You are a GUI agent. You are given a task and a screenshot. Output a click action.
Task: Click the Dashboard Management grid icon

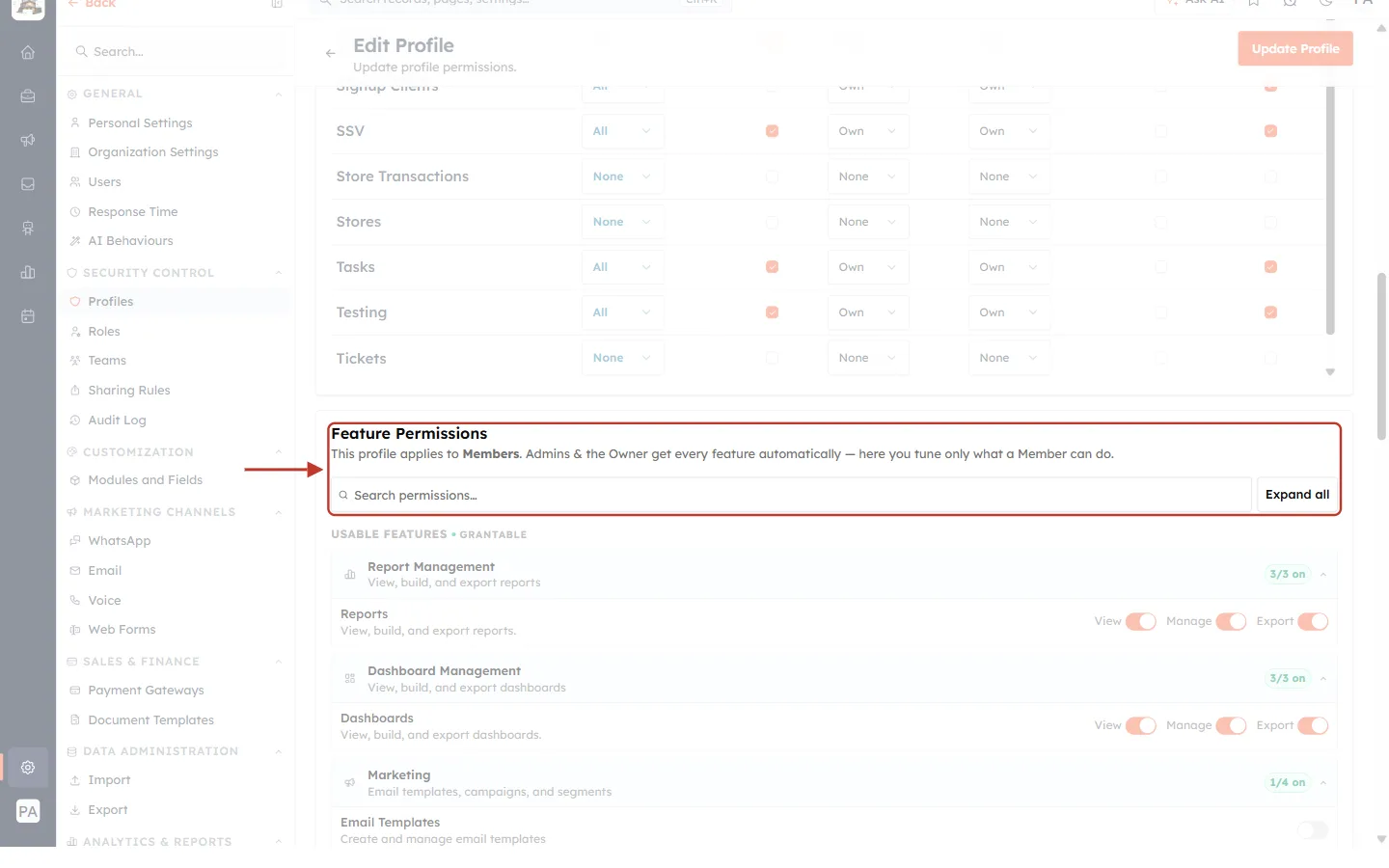coord(350,679)
